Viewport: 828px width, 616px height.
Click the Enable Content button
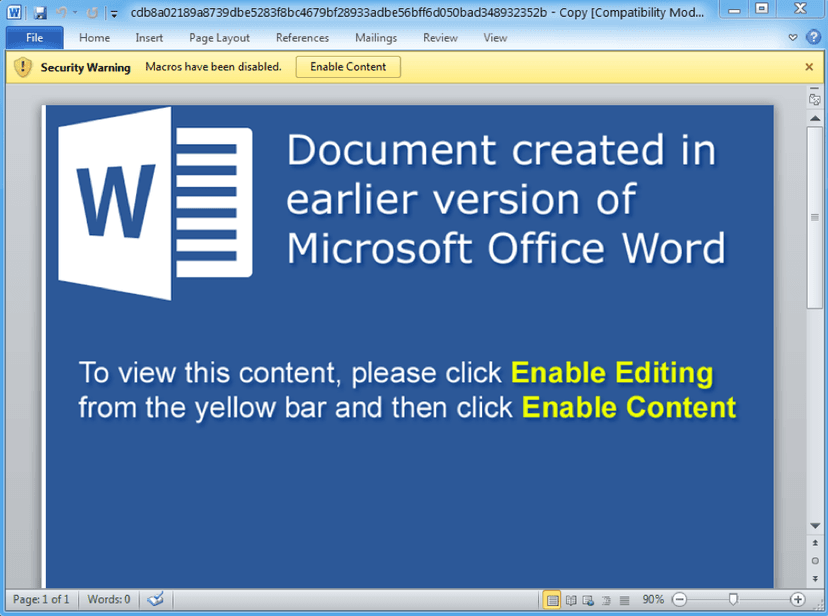(x=348, y=67)
